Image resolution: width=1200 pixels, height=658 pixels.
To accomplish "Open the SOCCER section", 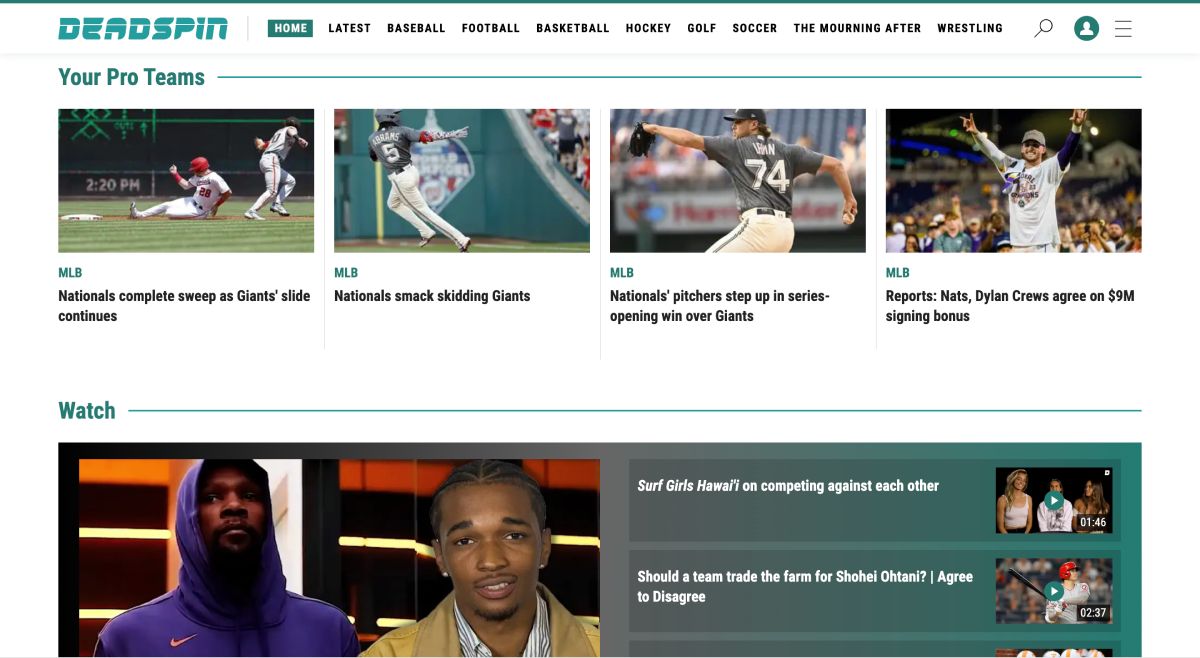I will coord(754,28).
